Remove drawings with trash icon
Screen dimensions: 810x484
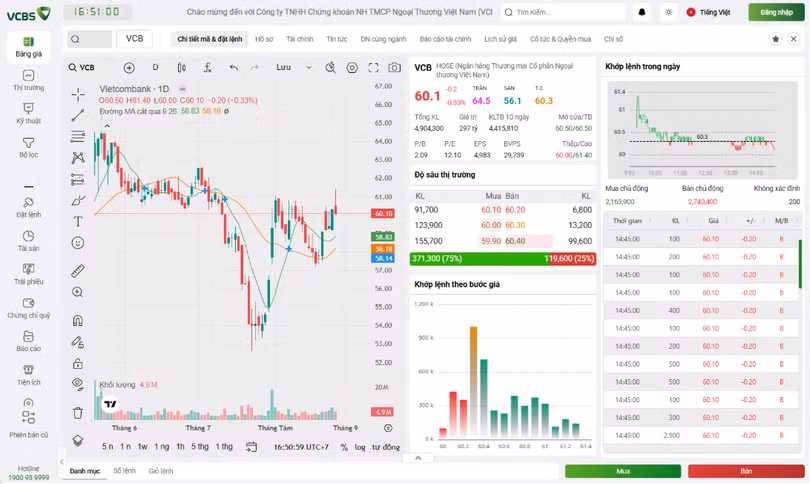(78, 413)
